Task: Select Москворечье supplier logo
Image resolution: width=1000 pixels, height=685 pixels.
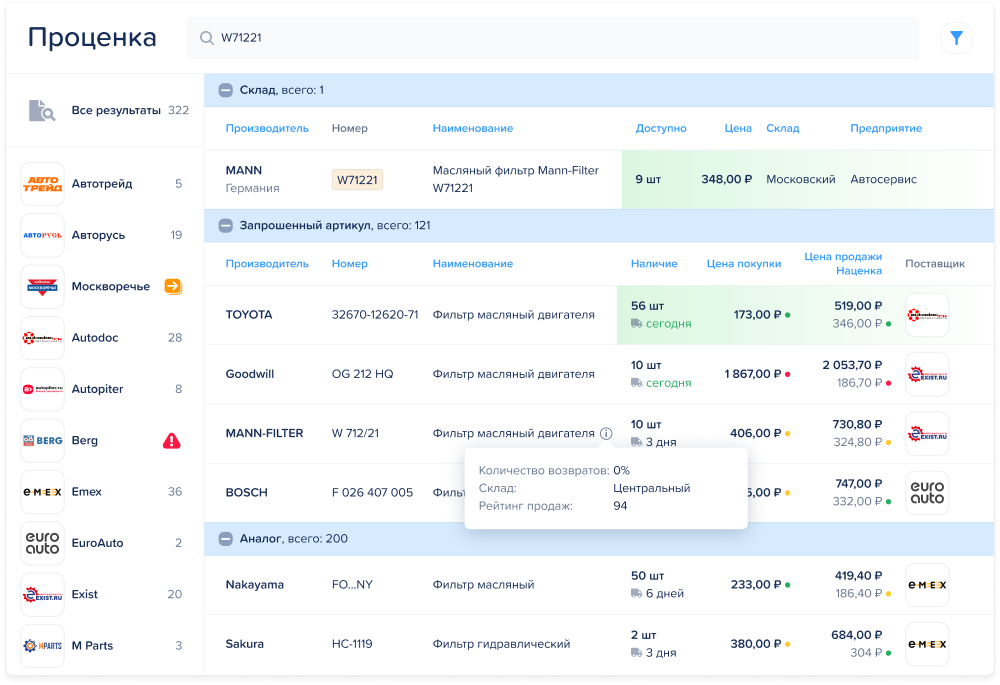Action: (x=43, y=286)
